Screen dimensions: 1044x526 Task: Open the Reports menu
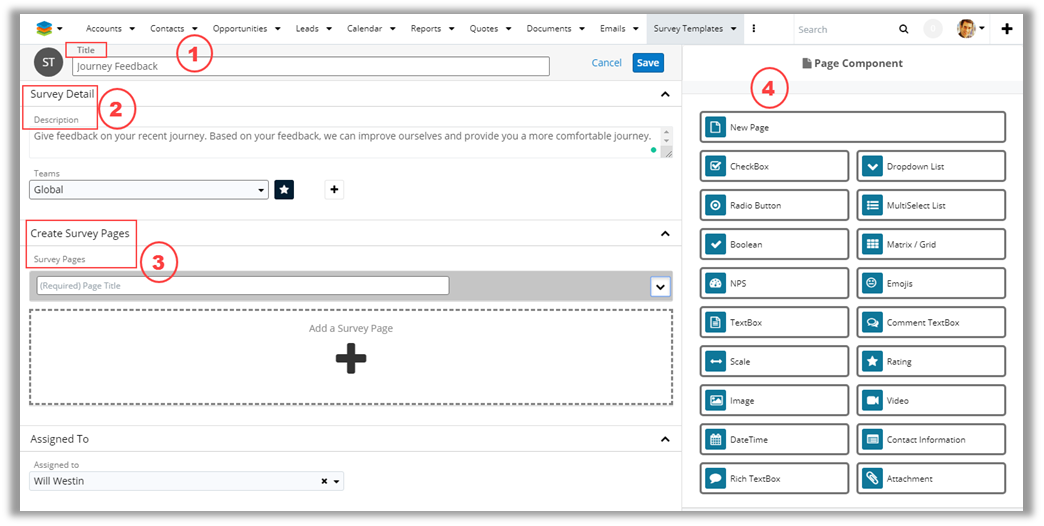pos(432,29)
